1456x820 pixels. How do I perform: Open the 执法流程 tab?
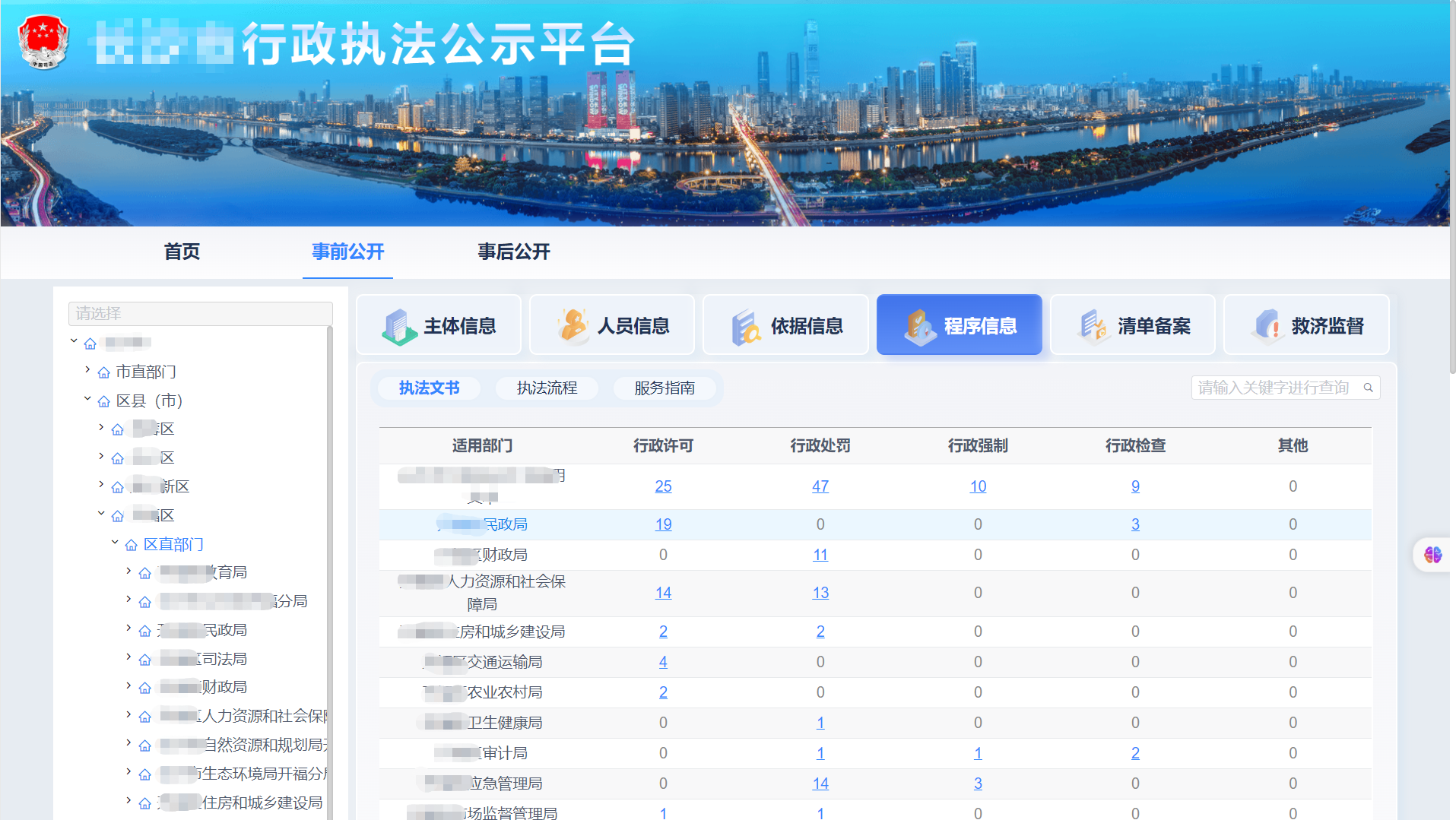pos(546,388)
